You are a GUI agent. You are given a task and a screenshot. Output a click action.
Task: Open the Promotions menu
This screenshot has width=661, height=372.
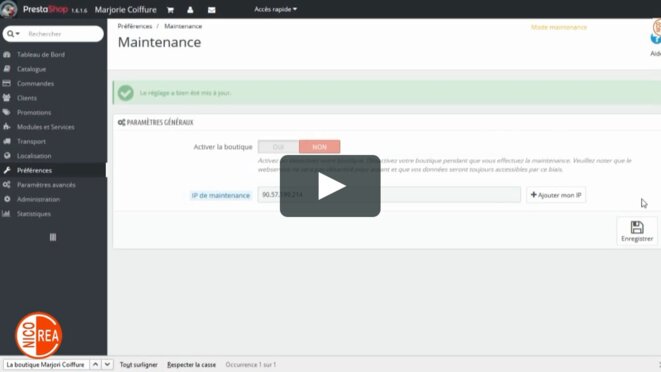pos(34,113)
